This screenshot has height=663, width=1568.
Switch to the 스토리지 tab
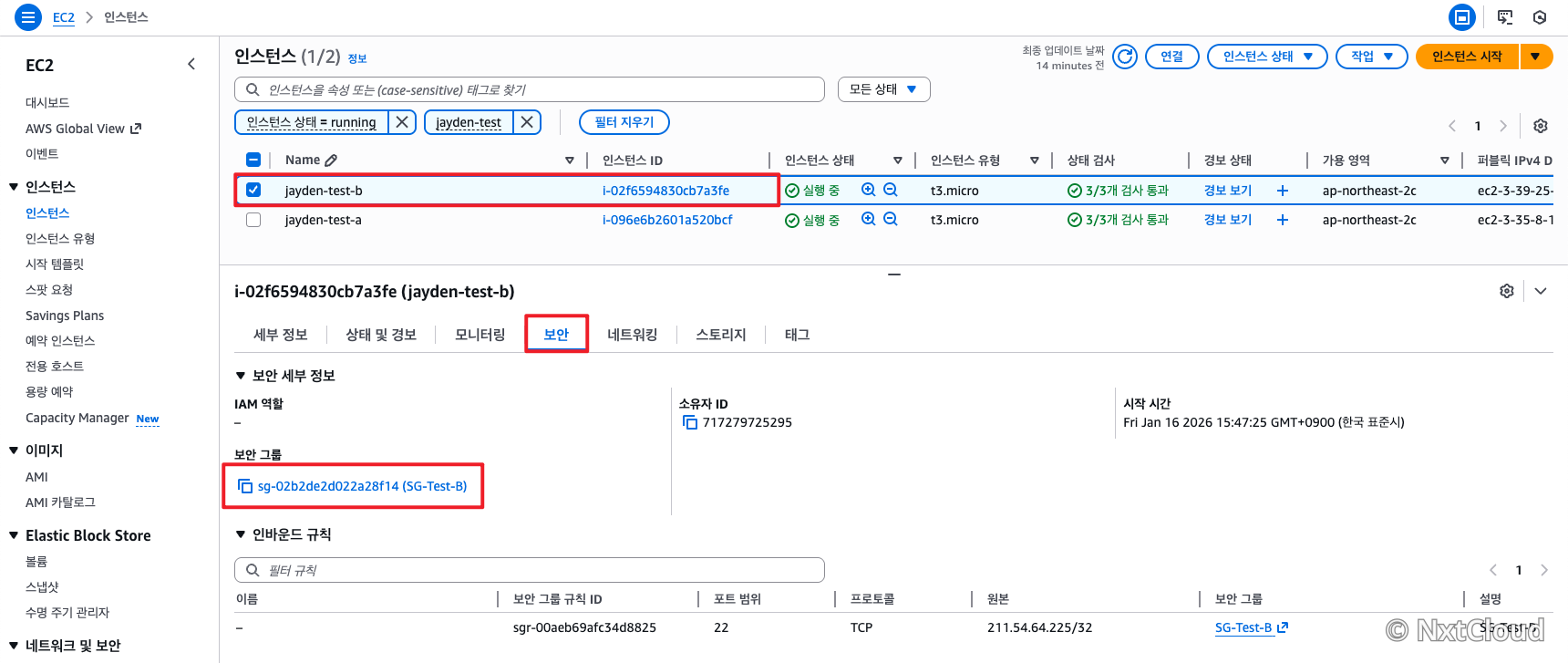[721, 335]
